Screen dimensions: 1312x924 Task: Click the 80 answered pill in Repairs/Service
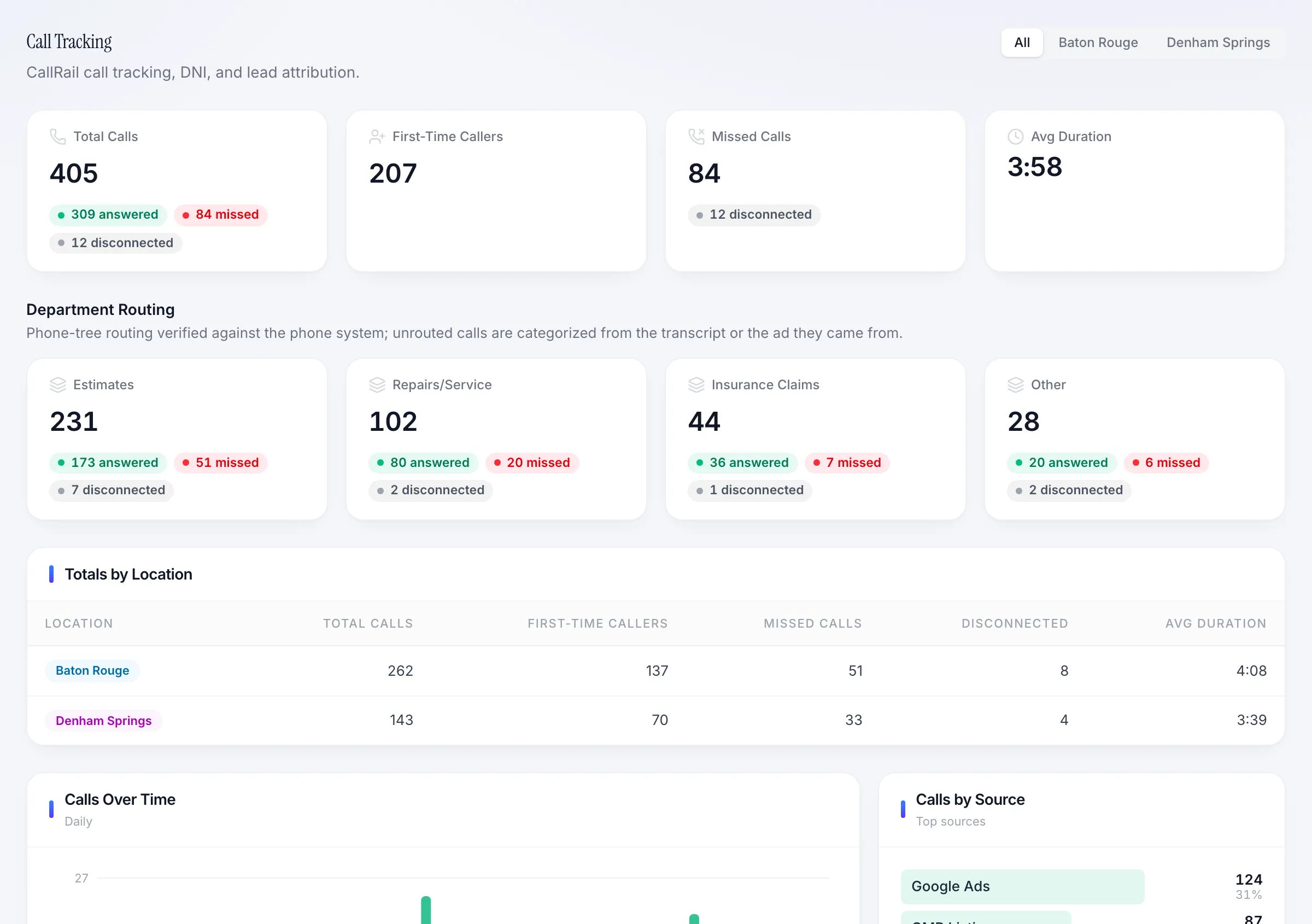tap(424, 463)
